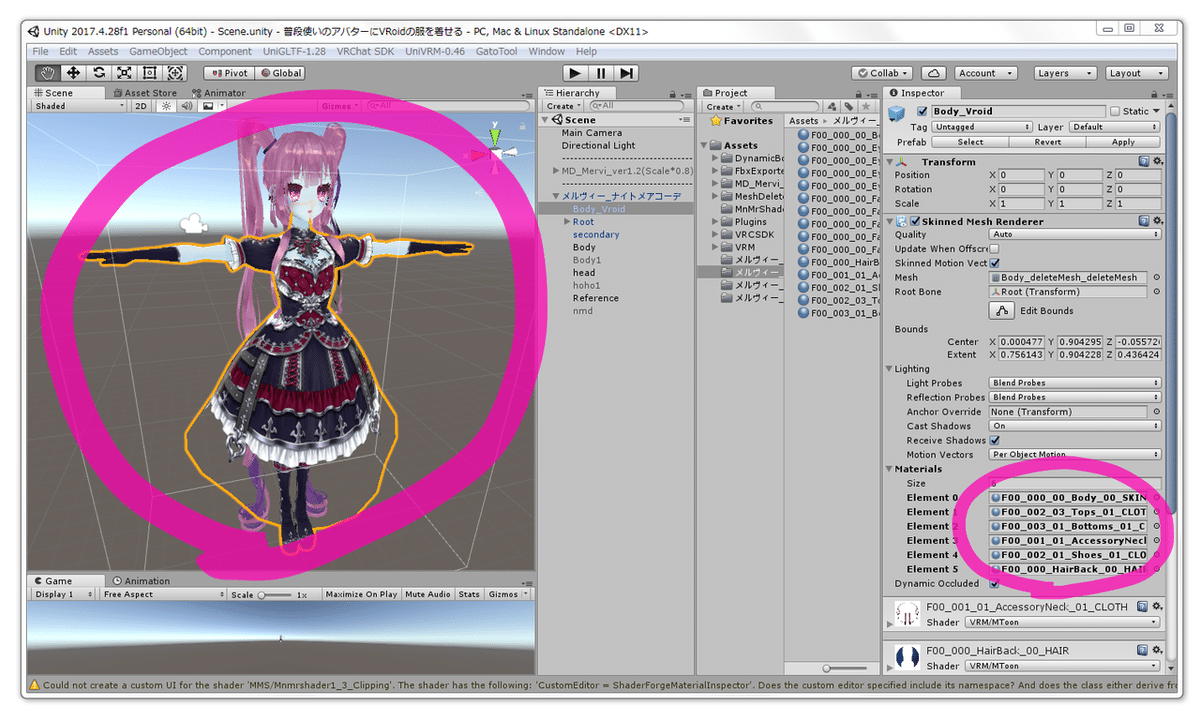
Task: Click the Hierarchy panel lock icon
Action: pos(674,93)
